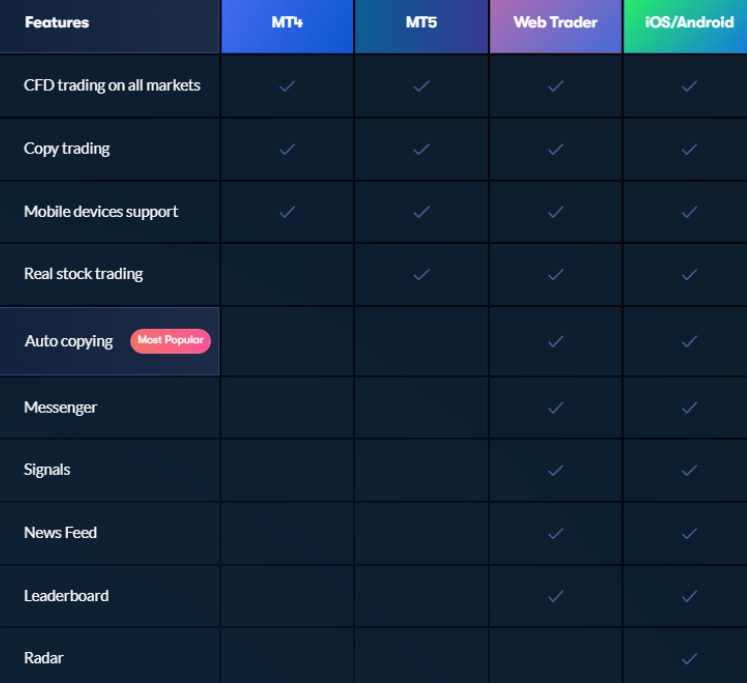This screenshot has height=683, width=747.
Task: Click the Real stock trading label
Action: 83,274
